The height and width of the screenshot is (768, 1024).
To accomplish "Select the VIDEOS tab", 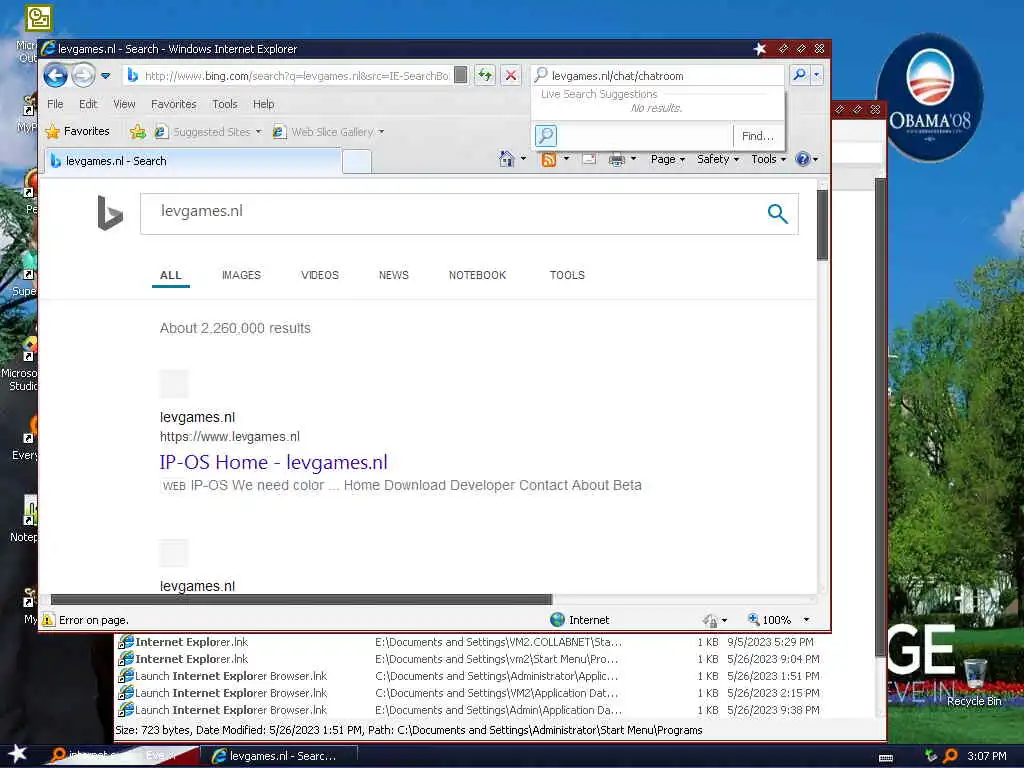I will point(319,275).
